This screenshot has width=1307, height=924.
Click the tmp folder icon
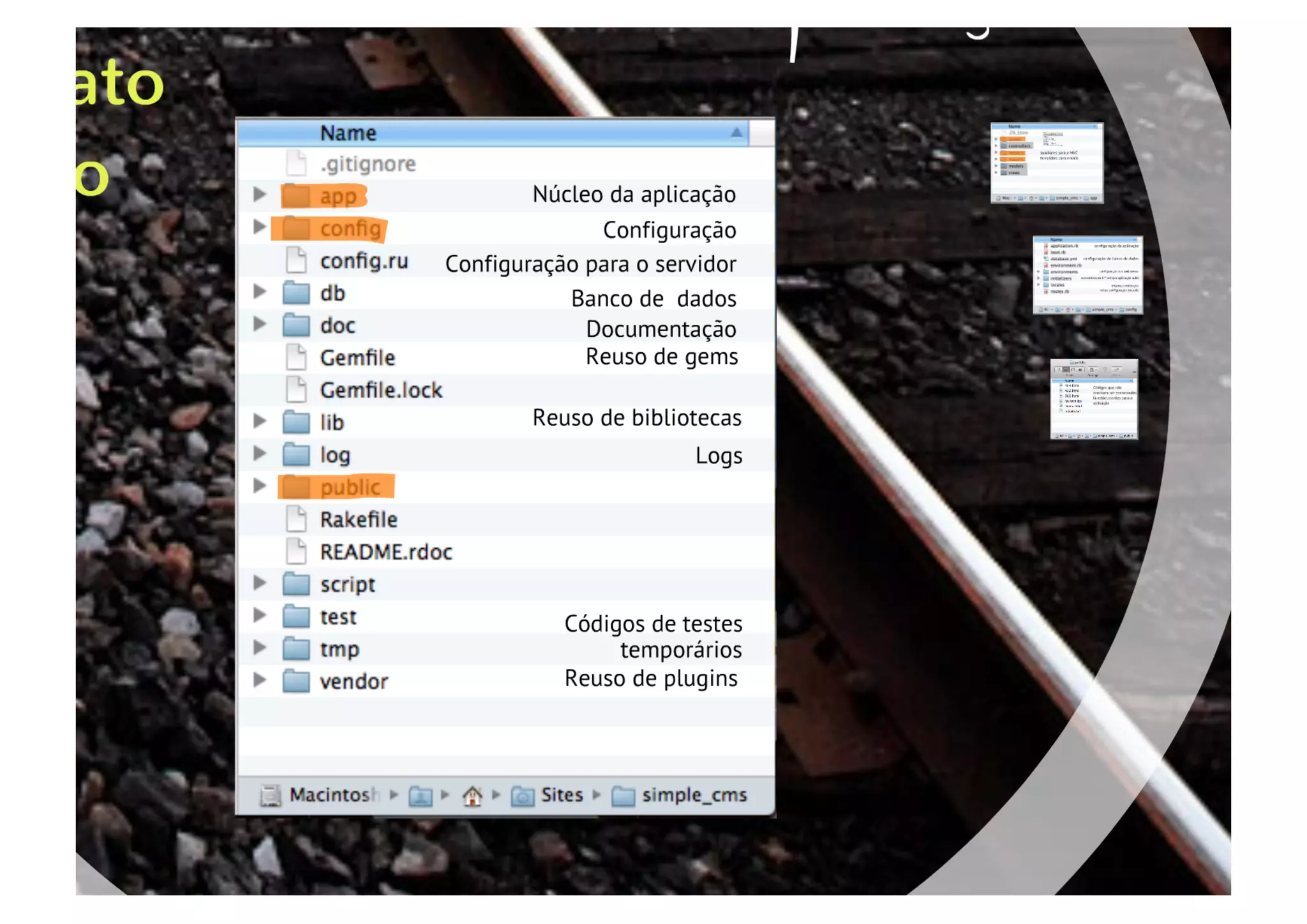coord(296,649)
